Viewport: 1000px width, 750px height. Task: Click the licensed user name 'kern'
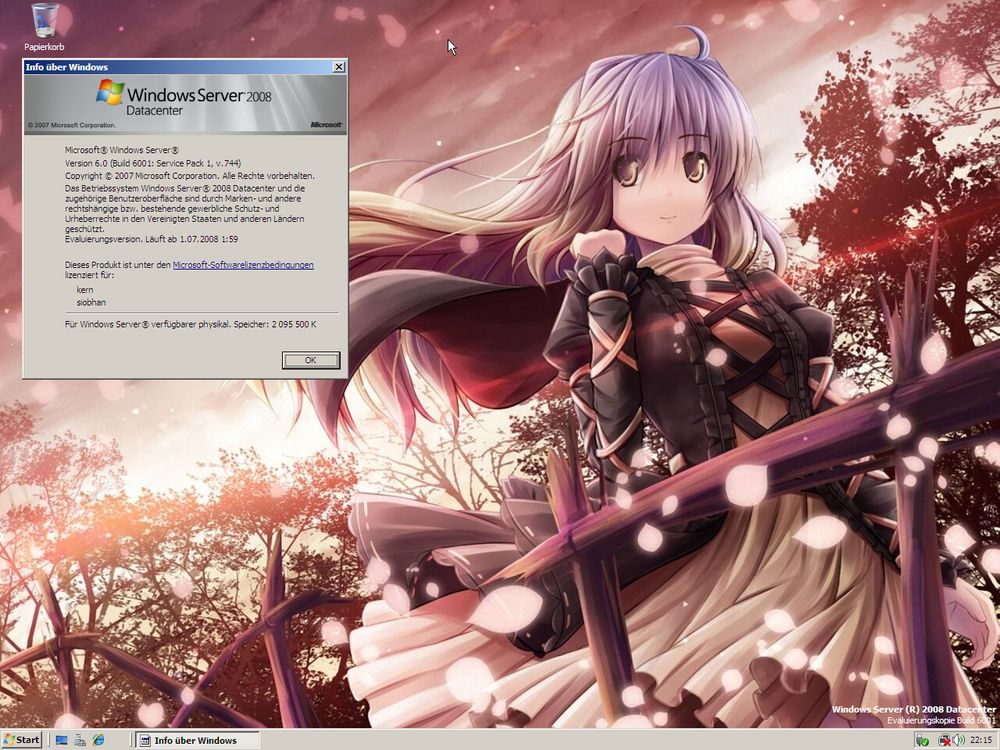coord(85,290)
